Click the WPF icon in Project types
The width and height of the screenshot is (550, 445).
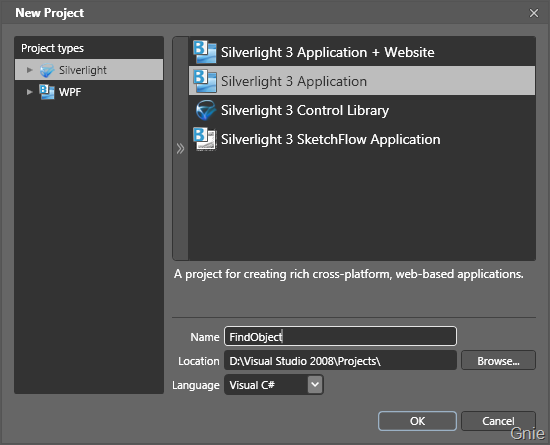pyautogui.click(x=47, y=92)
